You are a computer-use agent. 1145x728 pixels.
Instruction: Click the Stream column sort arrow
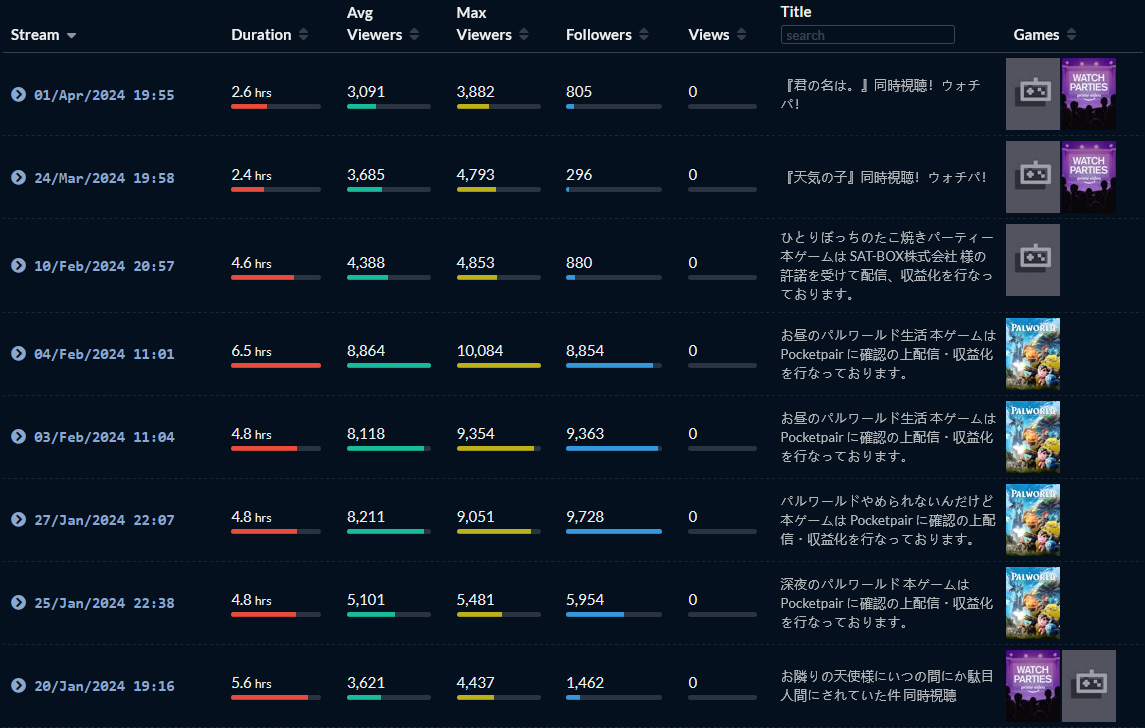[71, 36]
